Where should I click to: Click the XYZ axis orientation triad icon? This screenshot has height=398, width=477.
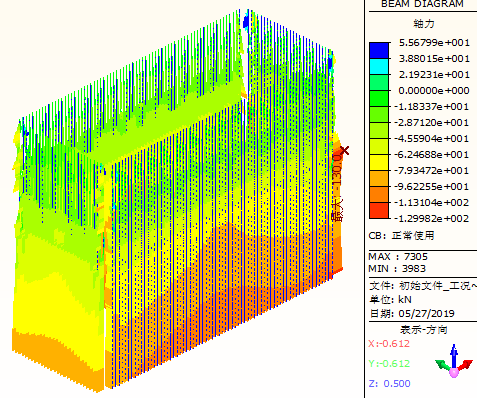click(454, 362)
